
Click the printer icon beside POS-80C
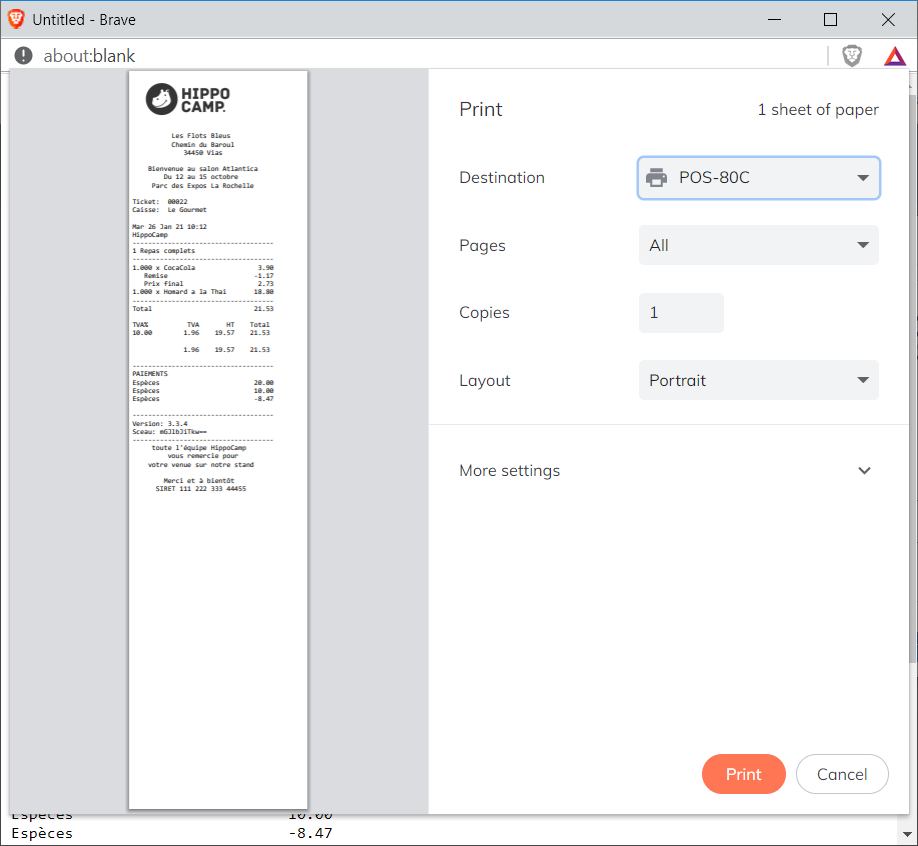click(x=657, y=178)
